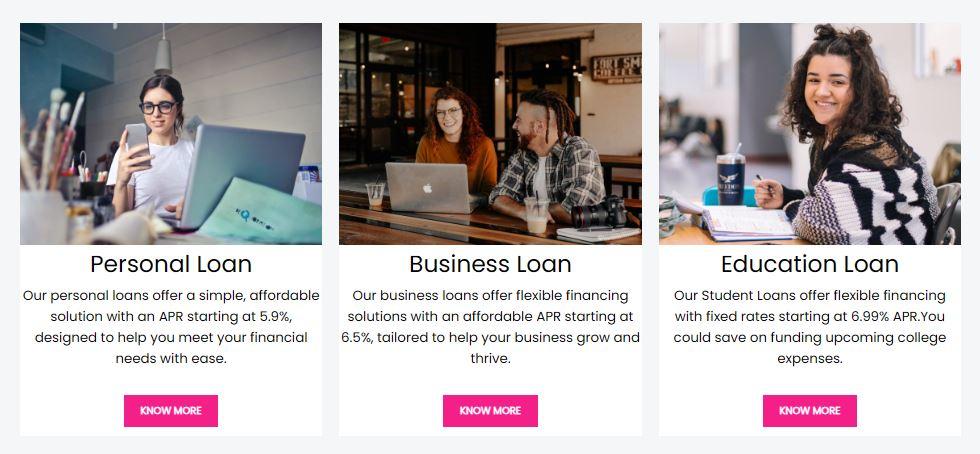Click KNOW MORE under Business Loan
980x454 pixels.
click(x=490, y=411)
